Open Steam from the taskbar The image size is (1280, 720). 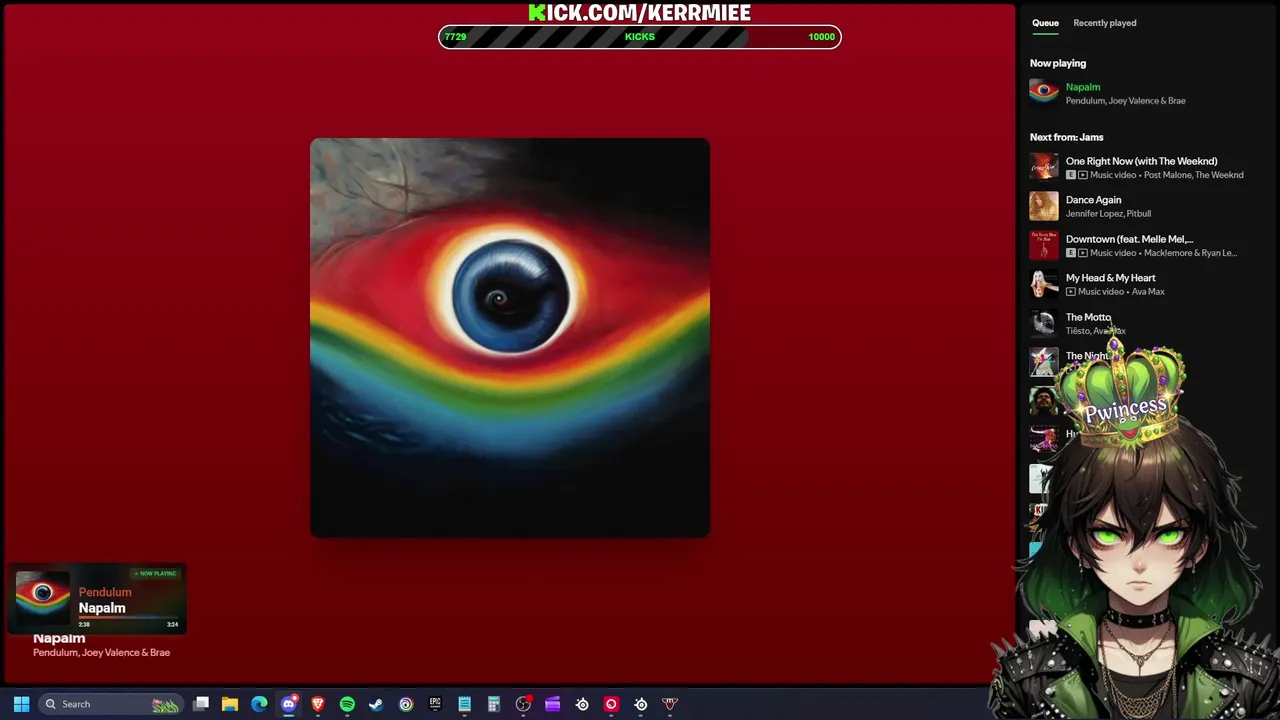click(x=376, y=704)
